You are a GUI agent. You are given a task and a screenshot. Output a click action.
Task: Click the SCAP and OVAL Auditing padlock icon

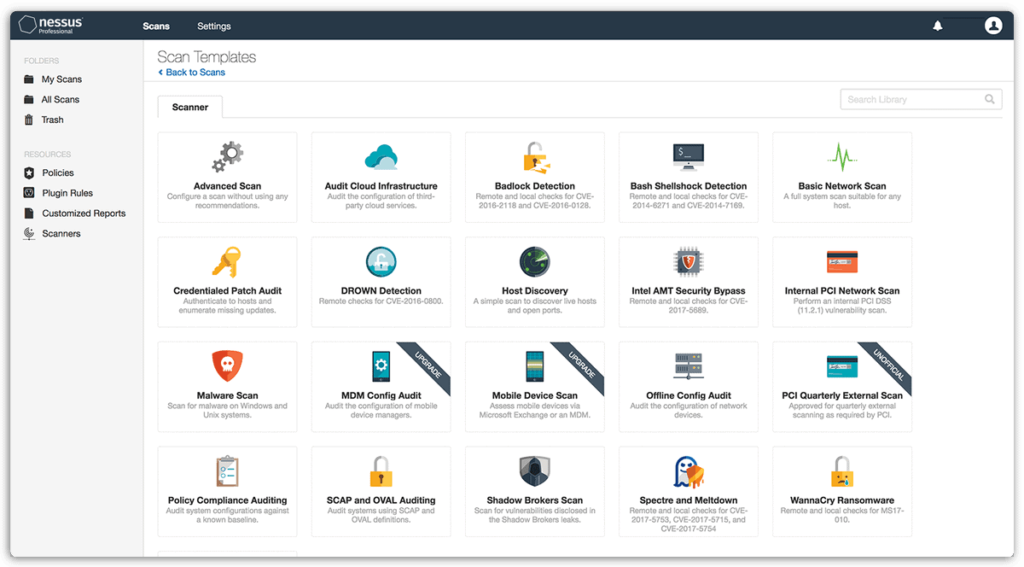[381, 472]
